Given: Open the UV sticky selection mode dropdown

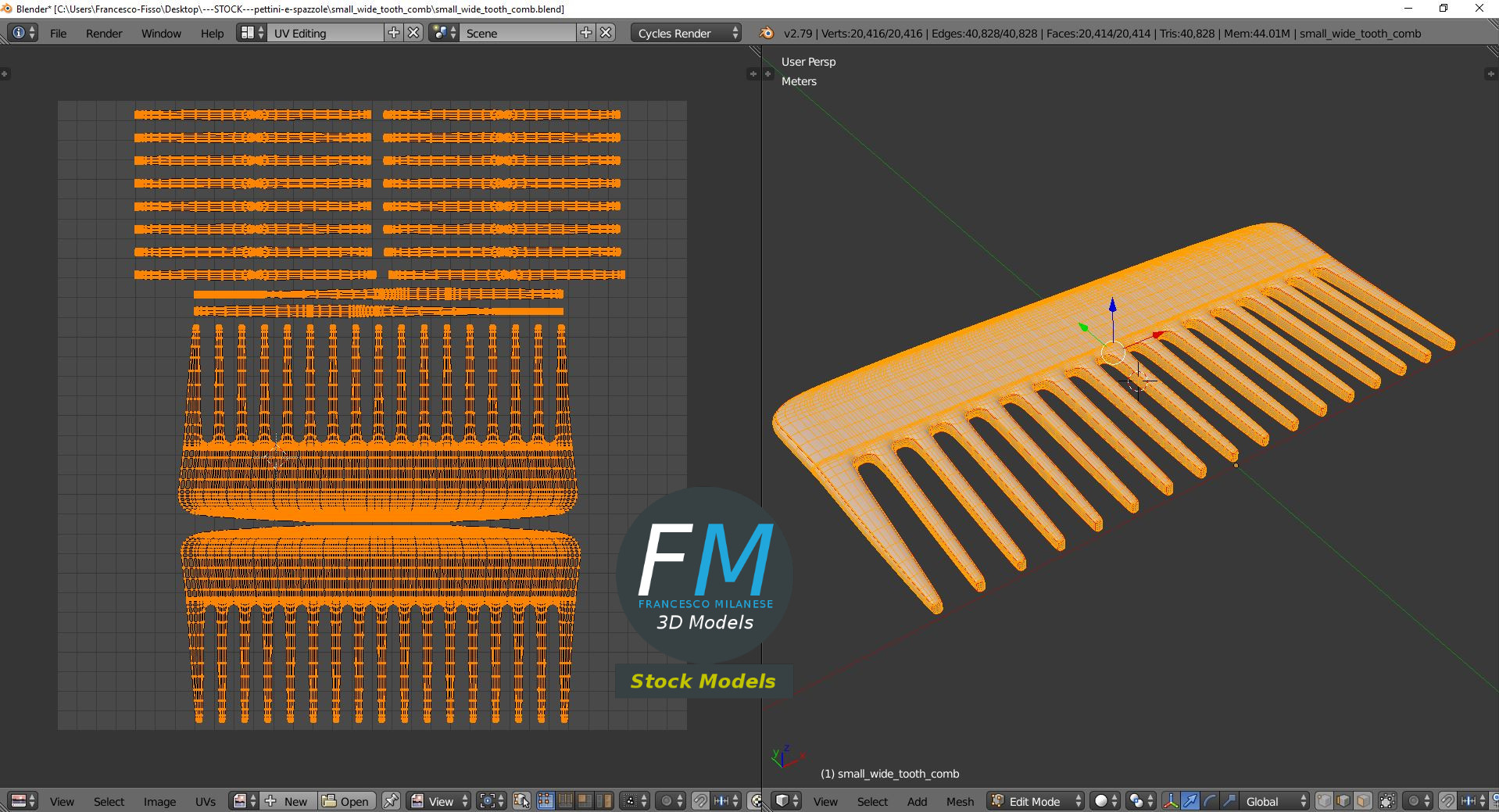Looking at the screenshot, I should click(635, 801).
